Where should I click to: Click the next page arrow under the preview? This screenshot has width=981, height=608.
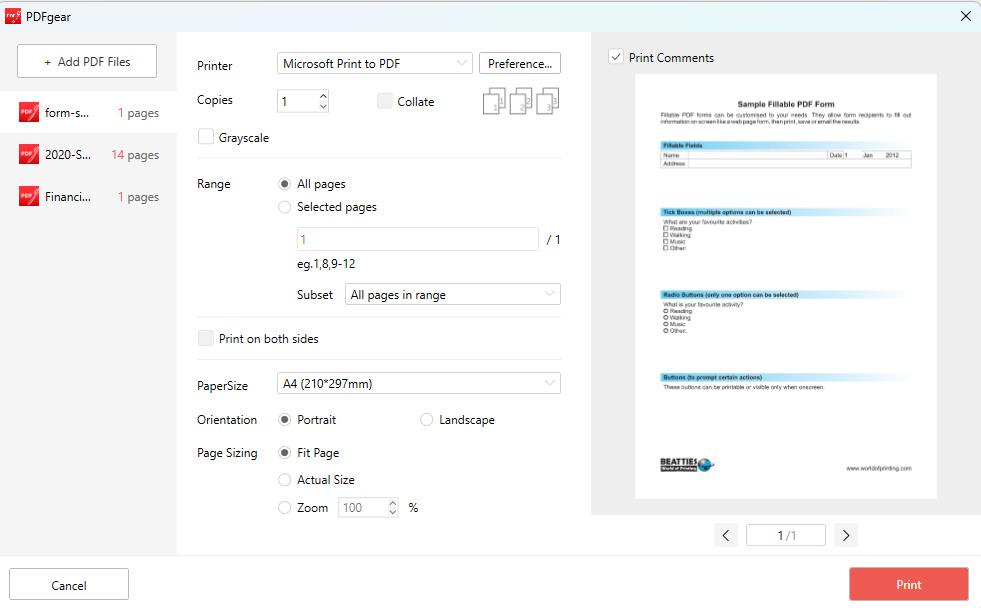846,535
